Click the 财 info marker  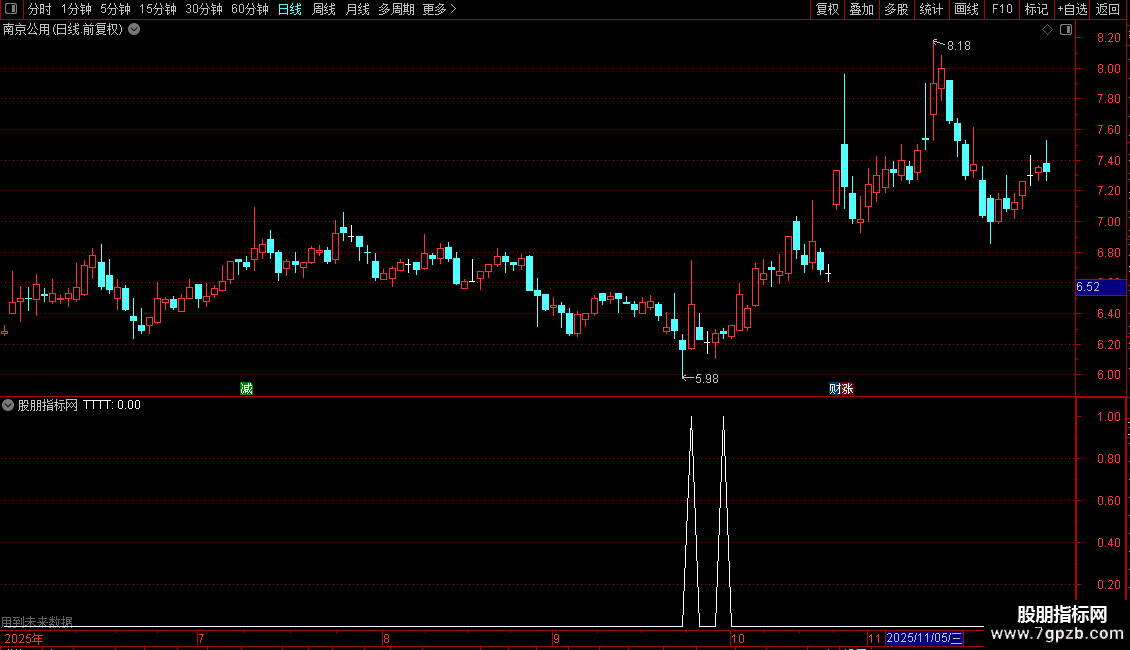pyautogui.click(x=835, y=389)
